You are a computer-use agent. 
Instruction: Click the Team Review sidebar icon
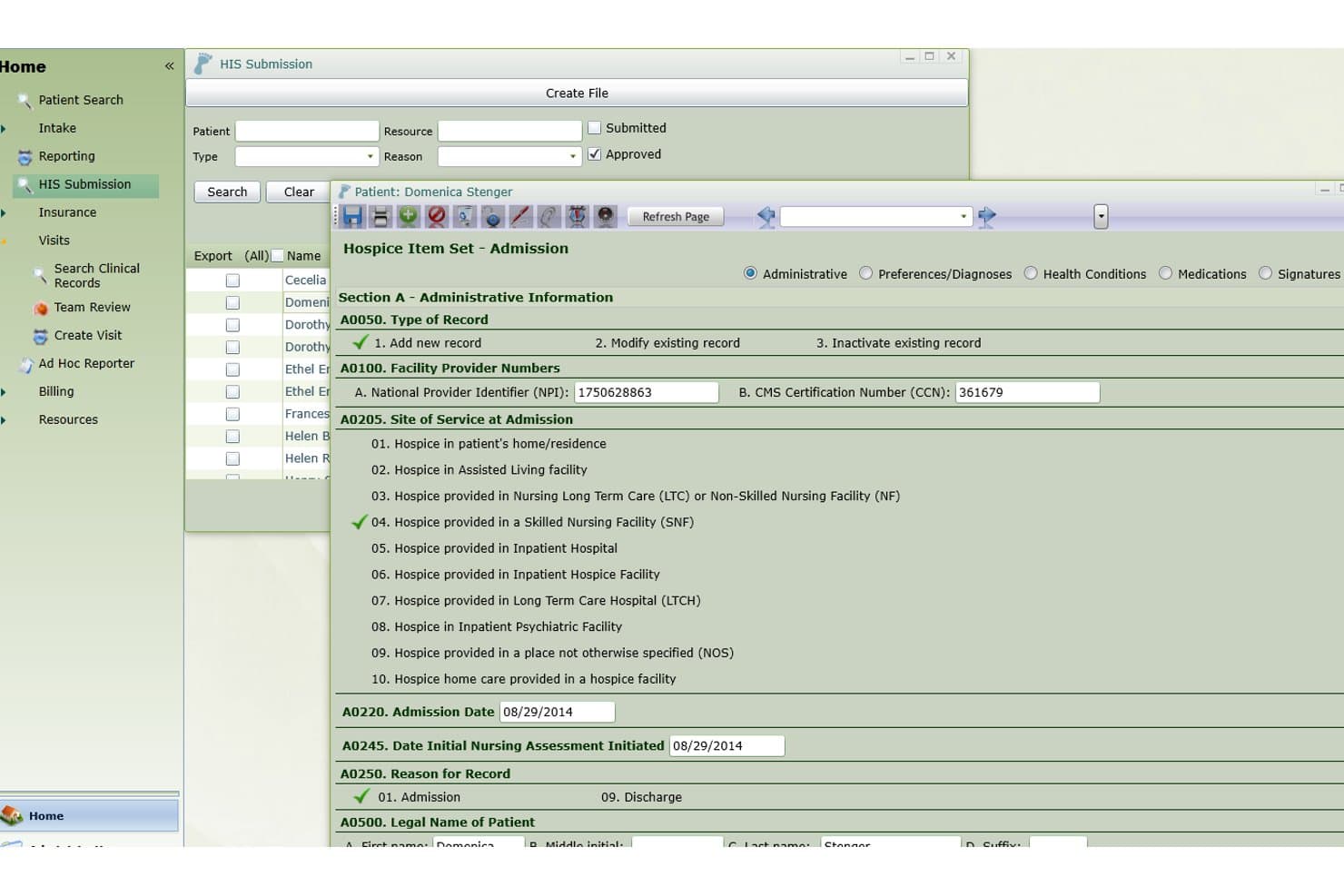tap(40, 308)
